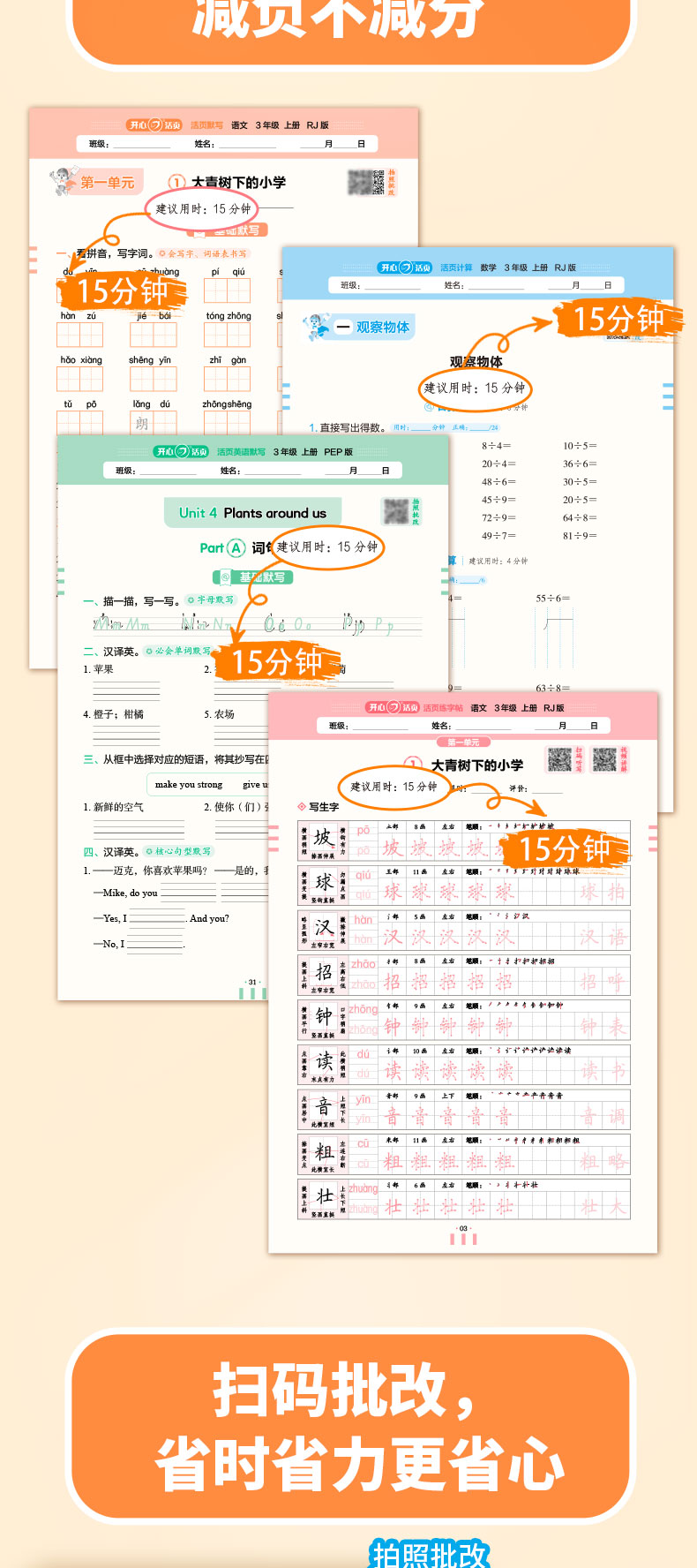Screen dimensions: 697x1568
Task: Tap the 1. 新鲜的空气 phrase item
Action: pyautogui.click(x=113, y=807)
